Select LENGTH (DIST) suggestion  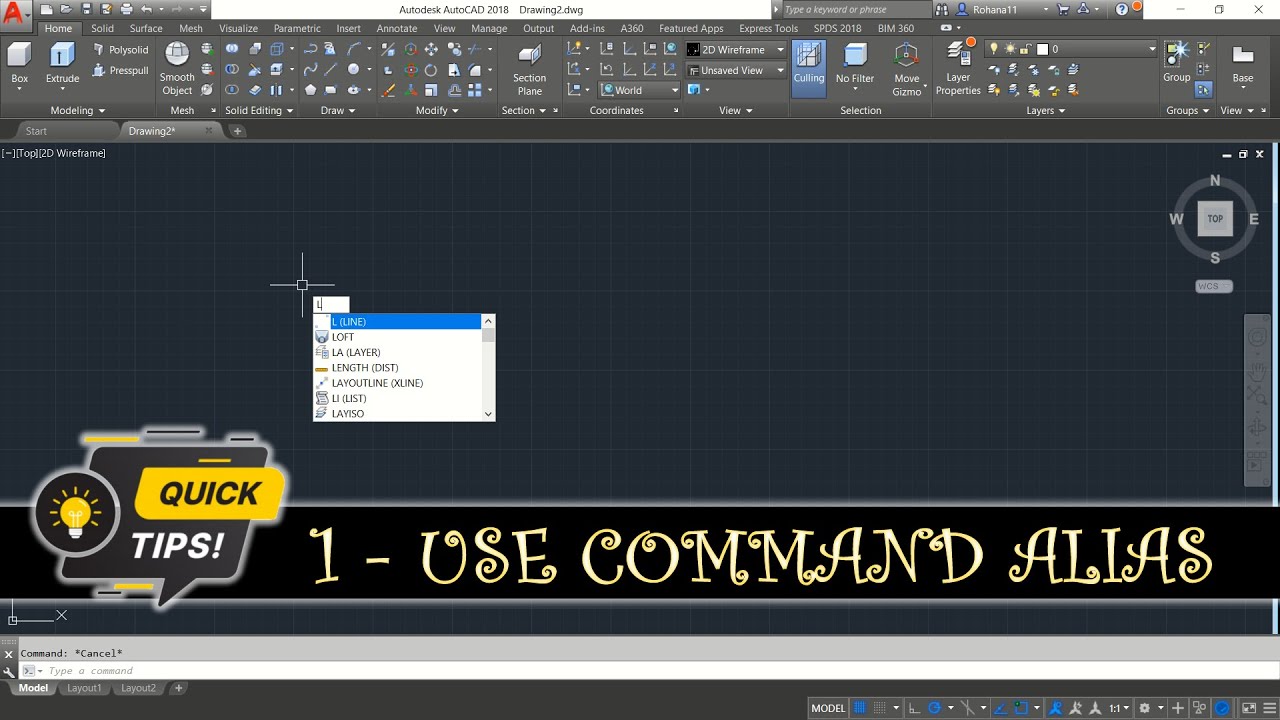pos(397,368)
